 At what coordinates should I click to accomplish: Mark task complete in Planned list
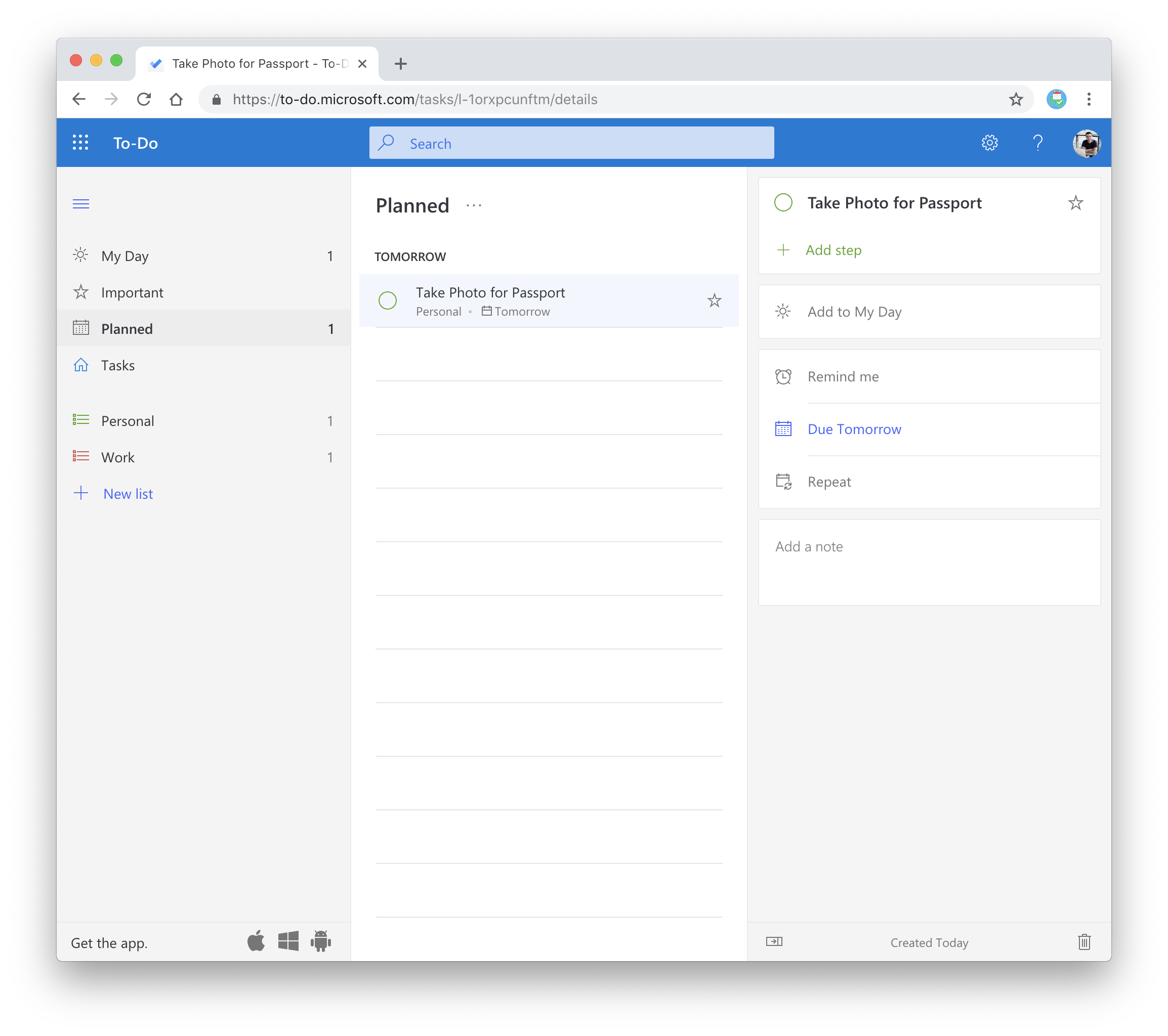coord(388,300)
